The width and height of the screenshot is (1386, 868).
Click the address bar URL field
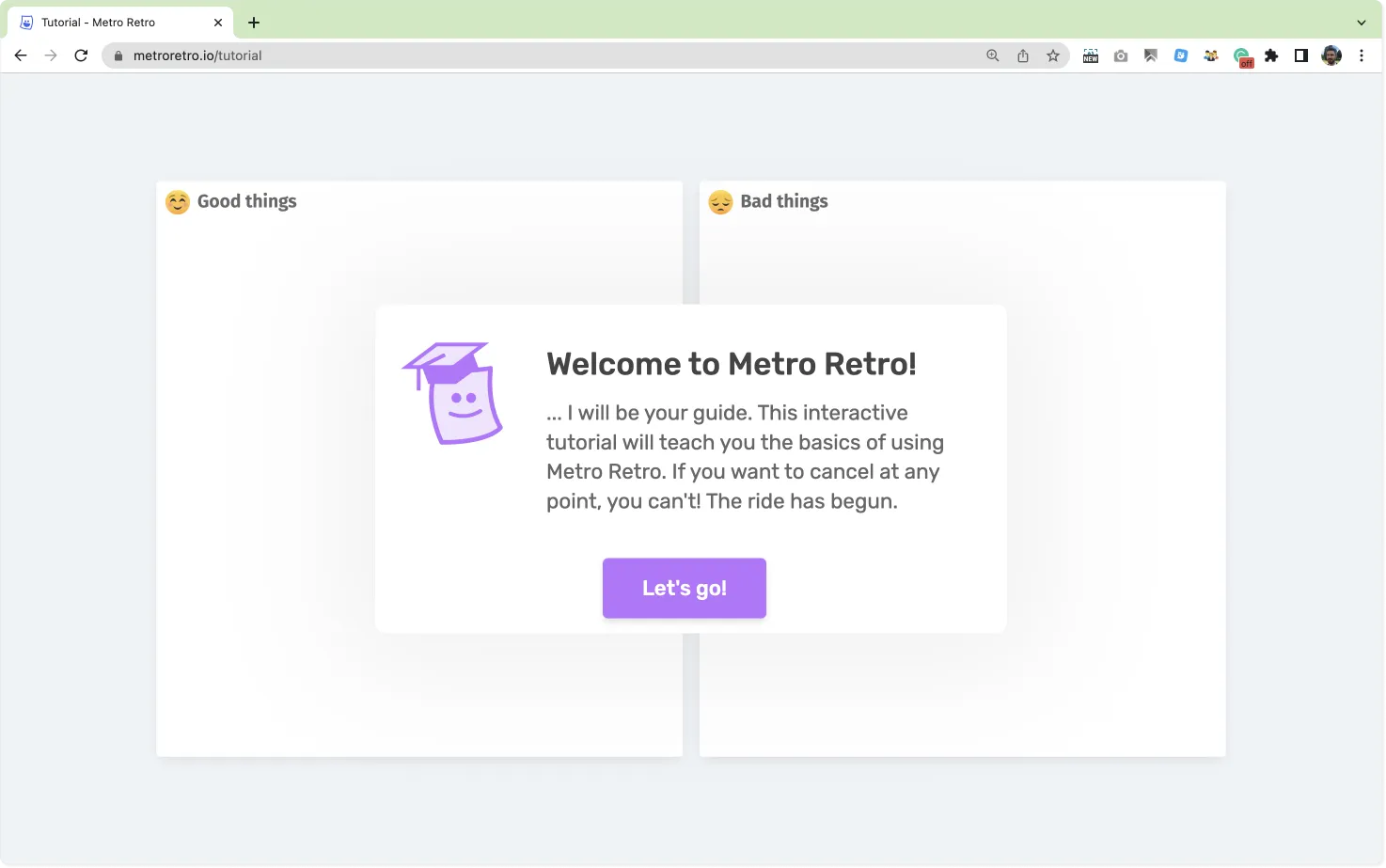(545, 55)
